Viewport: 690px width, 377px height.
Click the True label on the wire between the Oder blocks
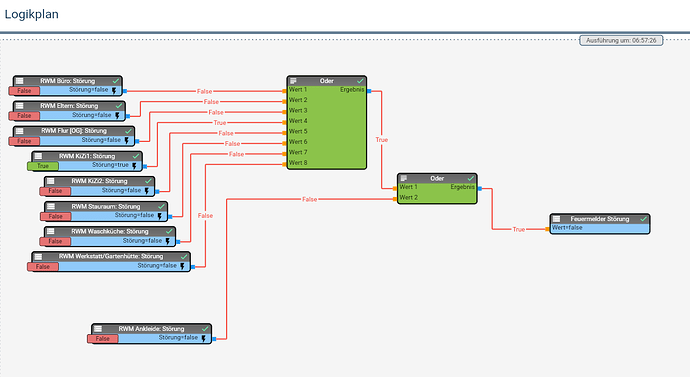click(382, 139)
